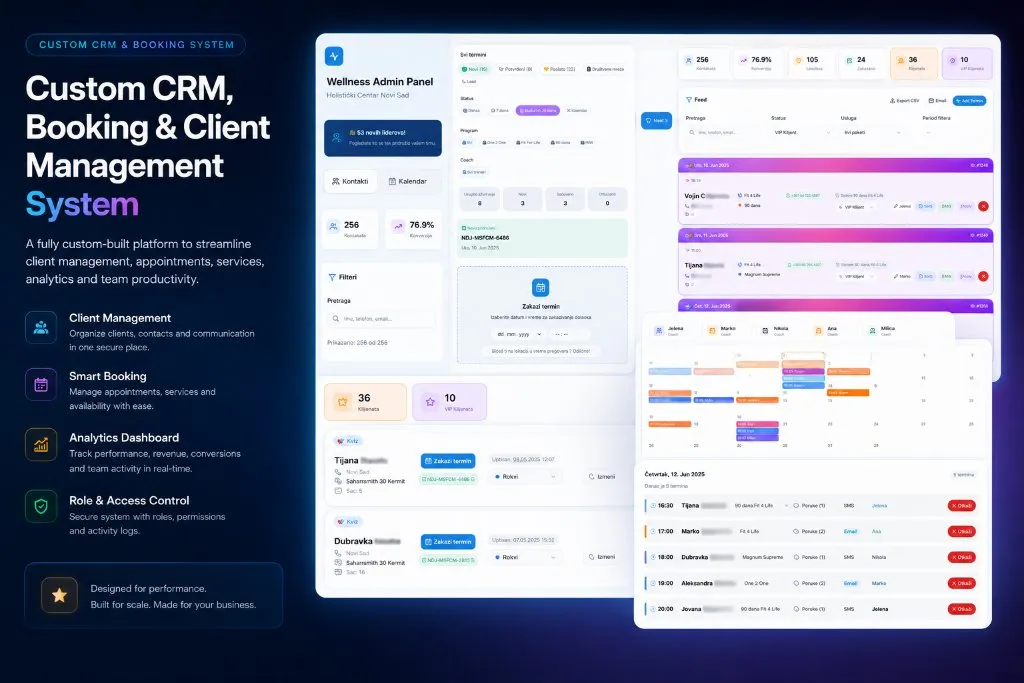Open the Usluga dropdown in Feed filters

click(x=872, y=133)
